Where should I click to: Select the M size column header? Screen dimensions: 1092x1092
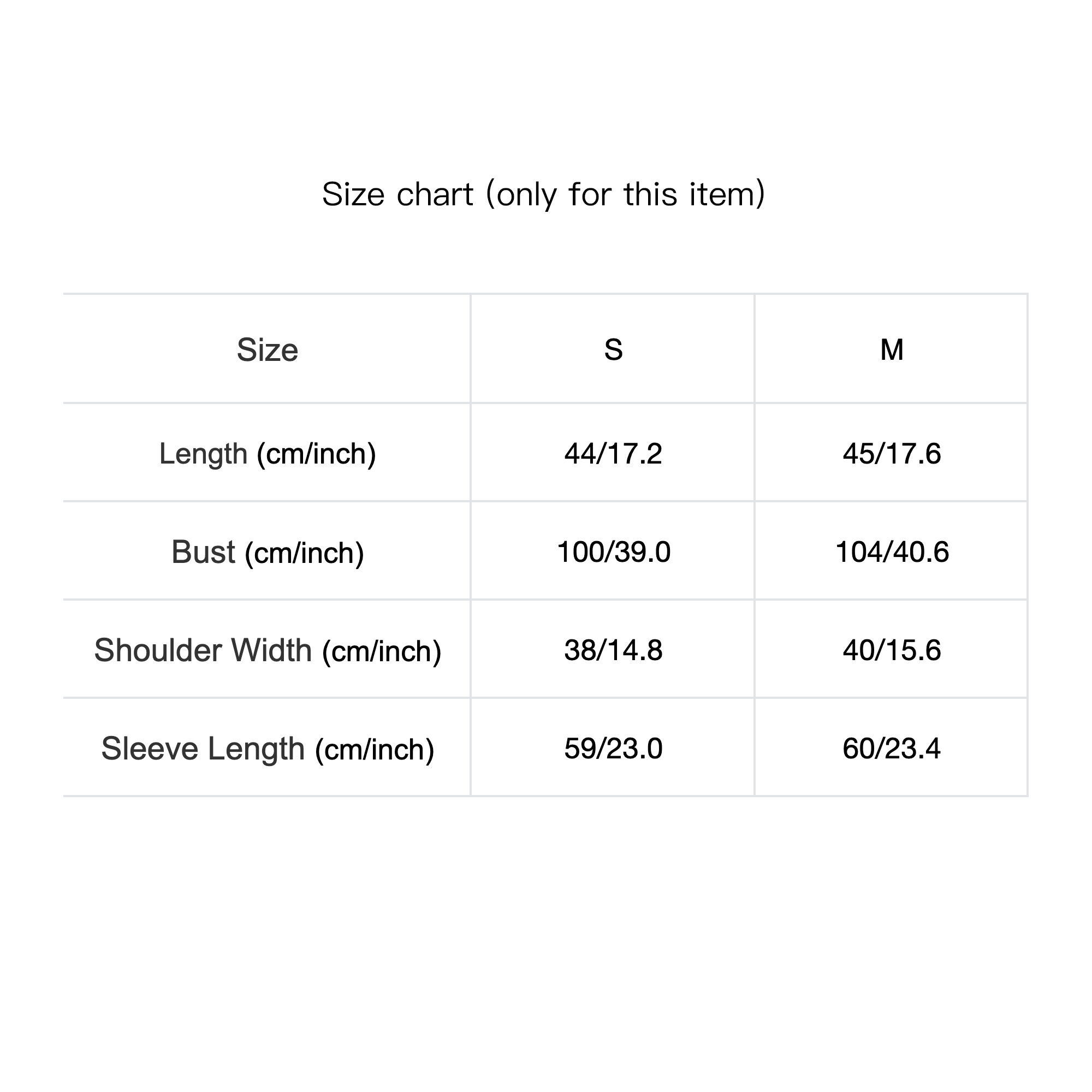tap(892, 350)
